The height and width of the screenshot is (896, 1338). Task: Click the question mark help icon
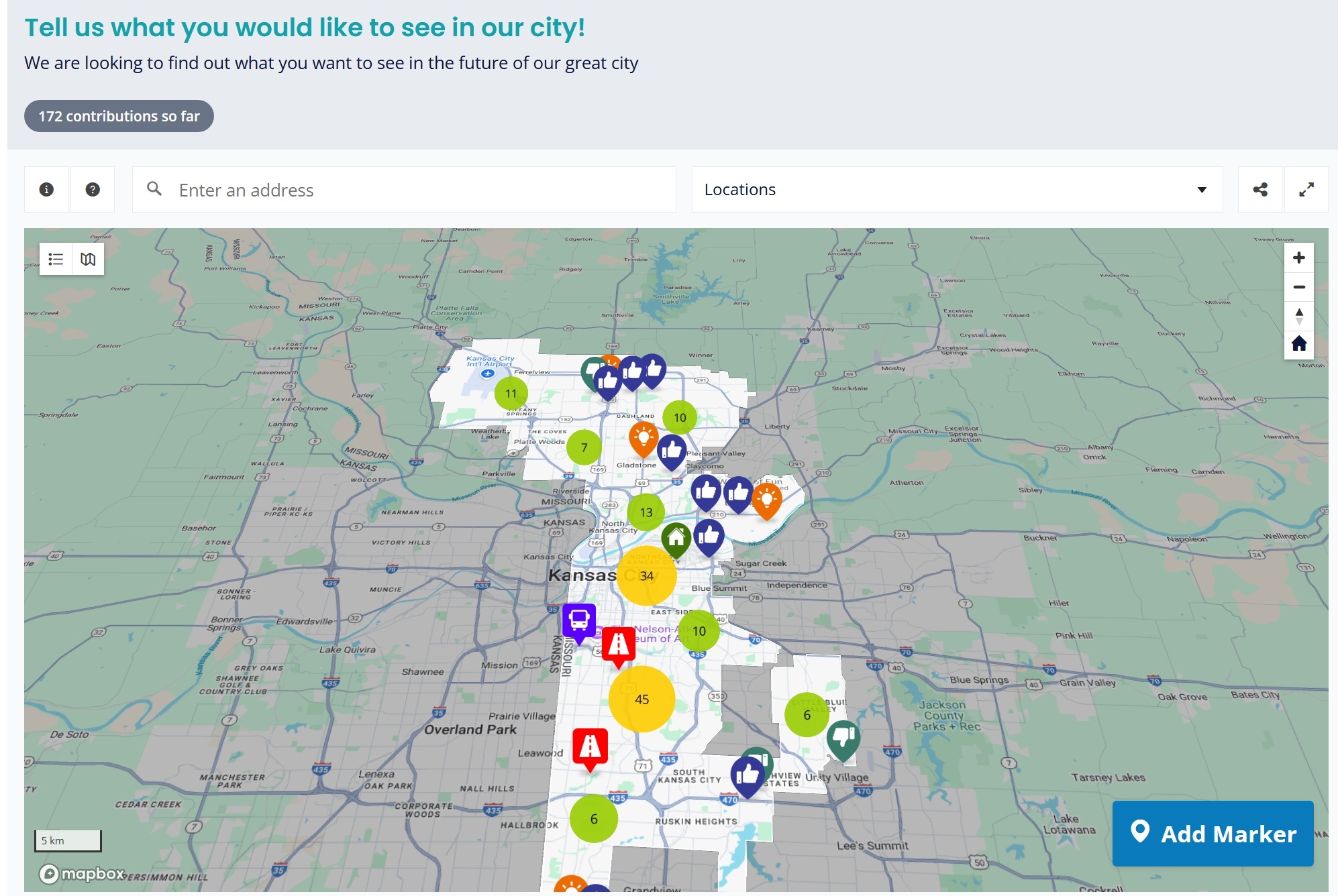click(x=93, y=189)
